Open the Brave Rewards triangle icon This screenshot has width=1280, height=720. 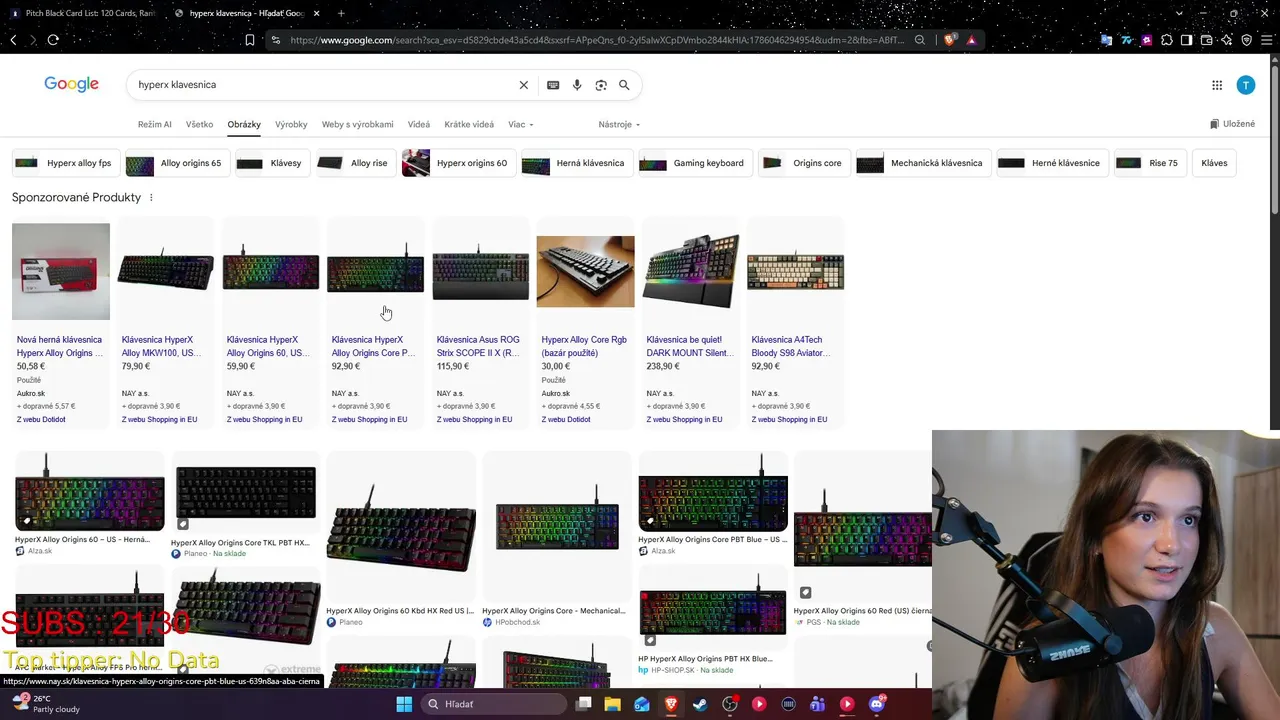pos(973,40)
